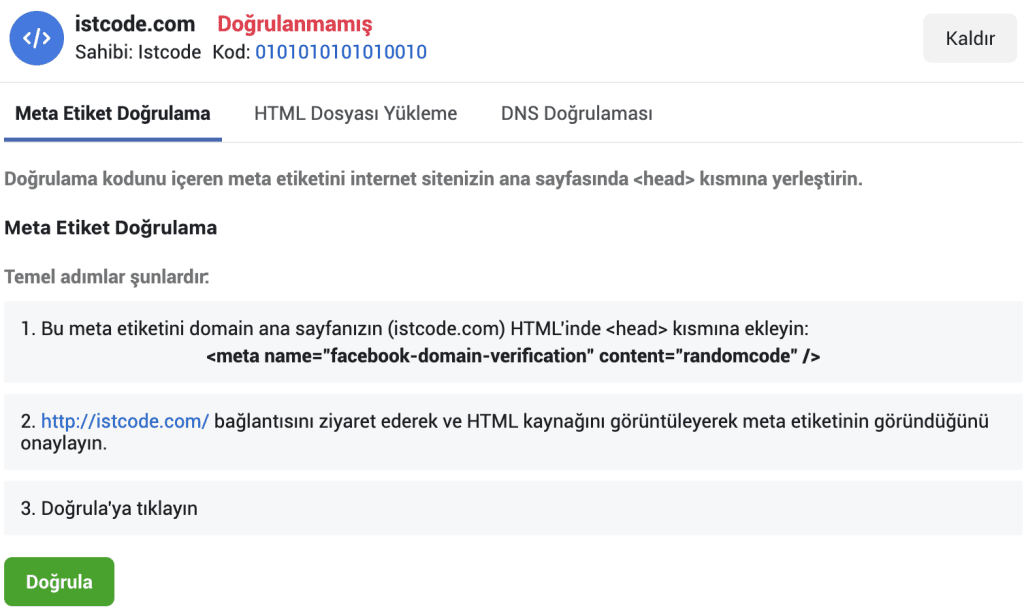
Task: Click the step 2 text after the link
Action: point(600,422)
